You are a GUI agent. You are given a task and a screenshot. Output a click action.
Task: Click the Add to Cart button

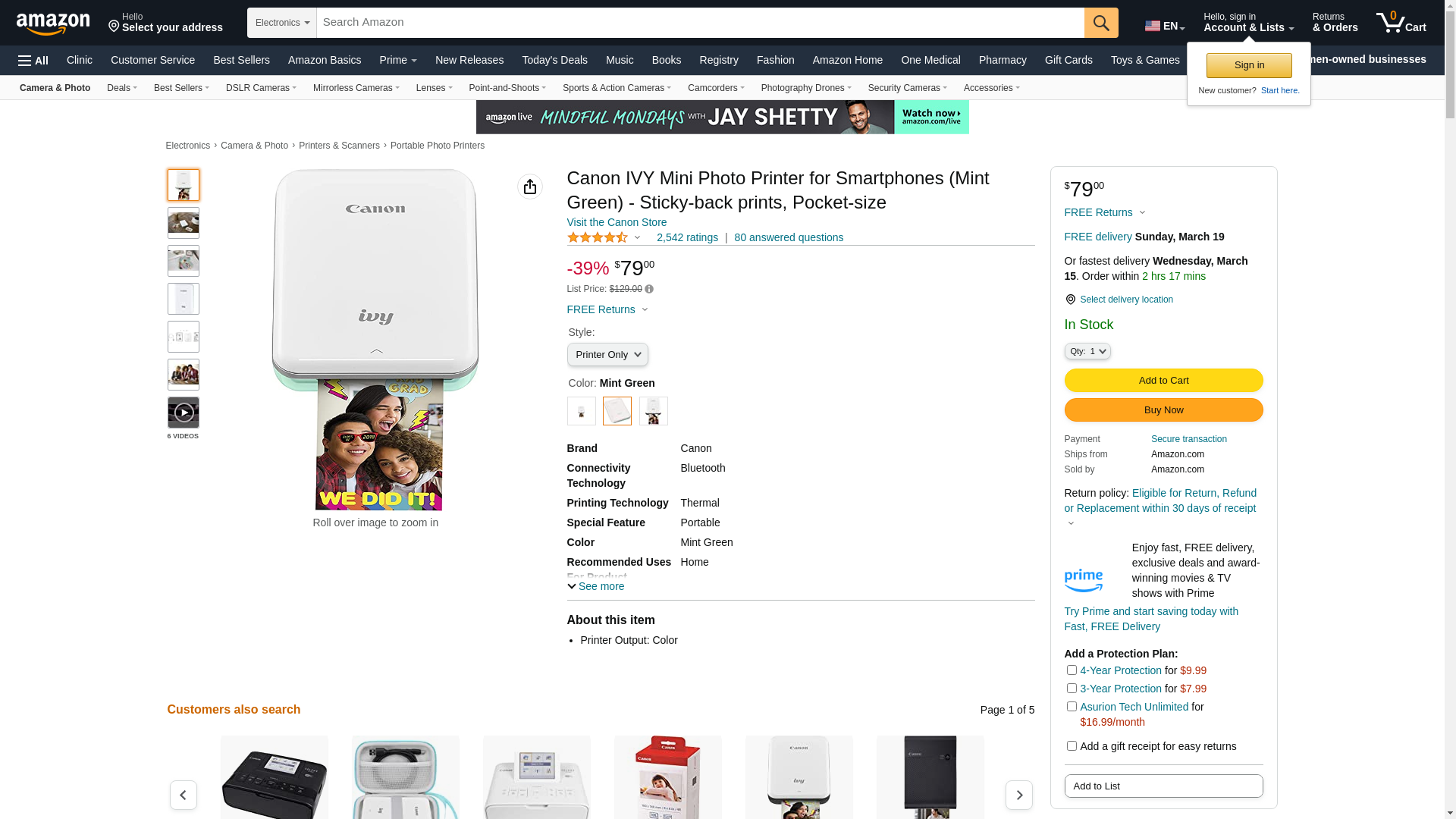[x=1163, y=381]
